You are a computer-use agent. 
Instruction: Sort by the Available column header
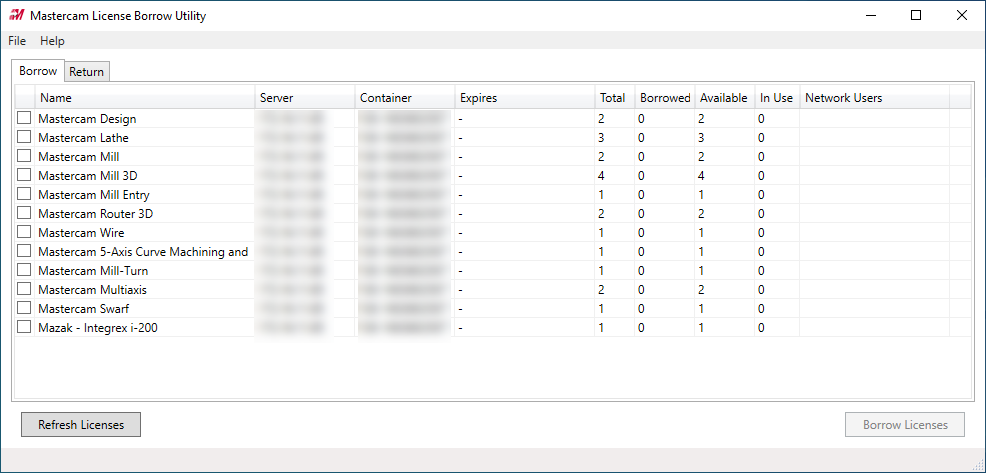pyautogui.click(x=724, y=97)
